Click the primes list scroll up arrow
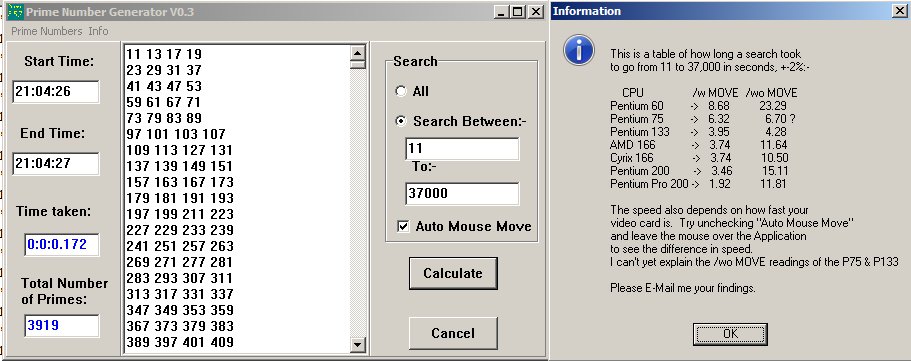The image size is (911, 361). click(358, 52)
